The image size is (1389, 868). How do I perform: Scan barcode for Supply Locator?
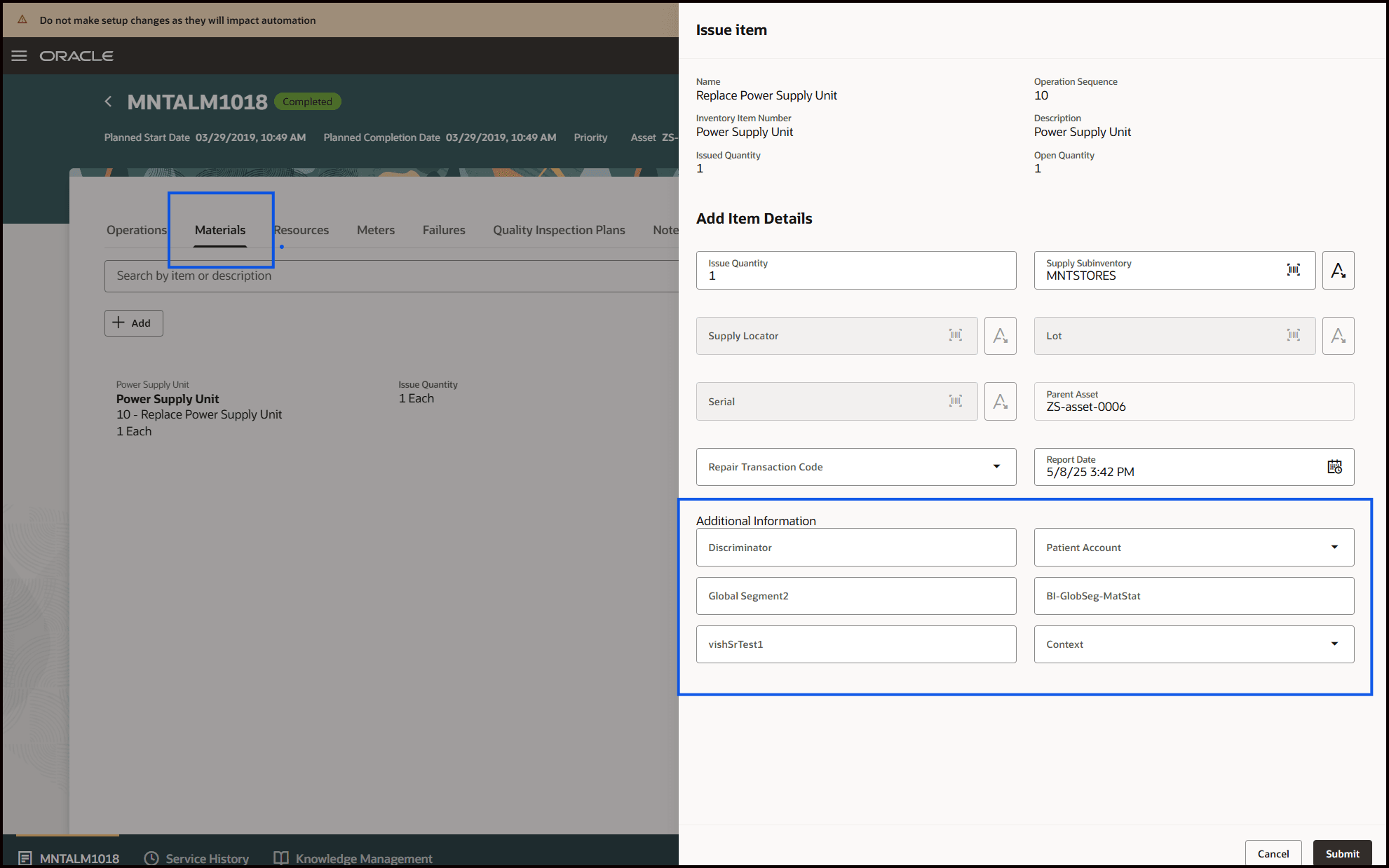(955, 335)
